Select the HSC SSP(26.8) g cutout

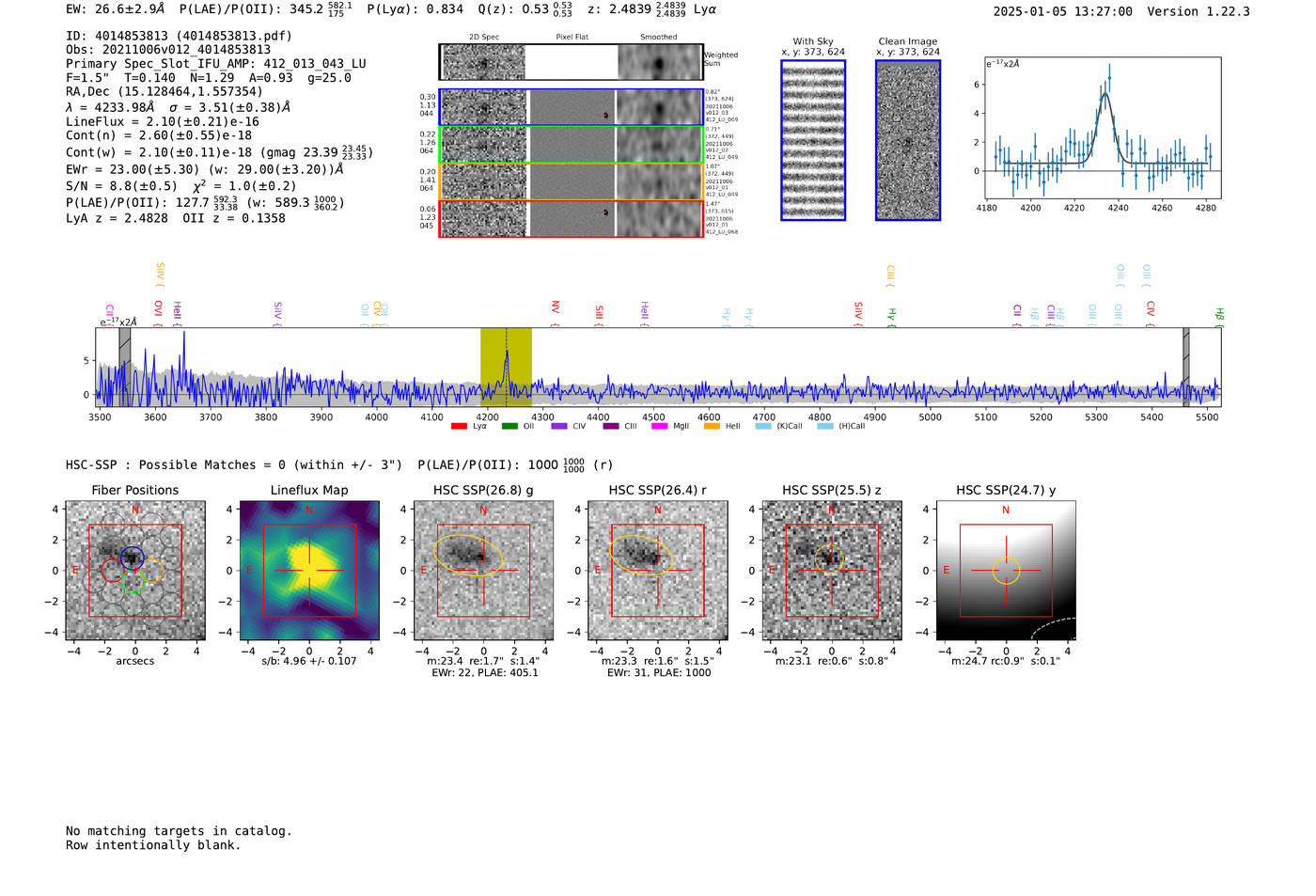click(x=483, y=571)
